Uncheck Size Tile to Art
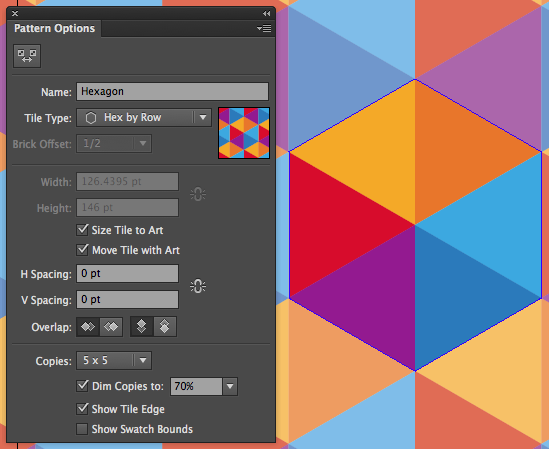 tap(82, 230)
